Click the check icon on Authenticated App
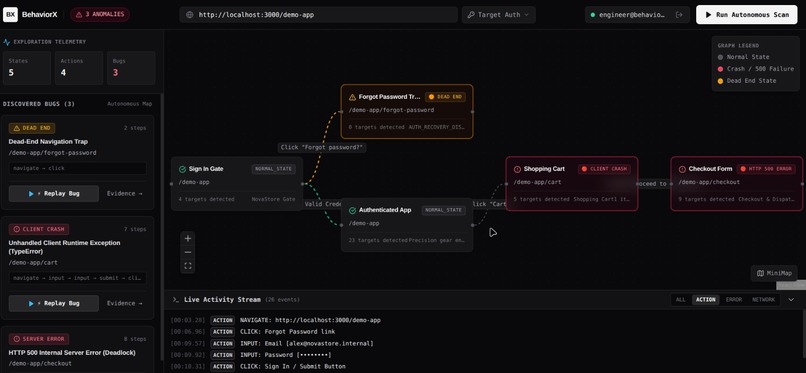The height and width of the screenshot is (373, 806). tap(352, 210)
